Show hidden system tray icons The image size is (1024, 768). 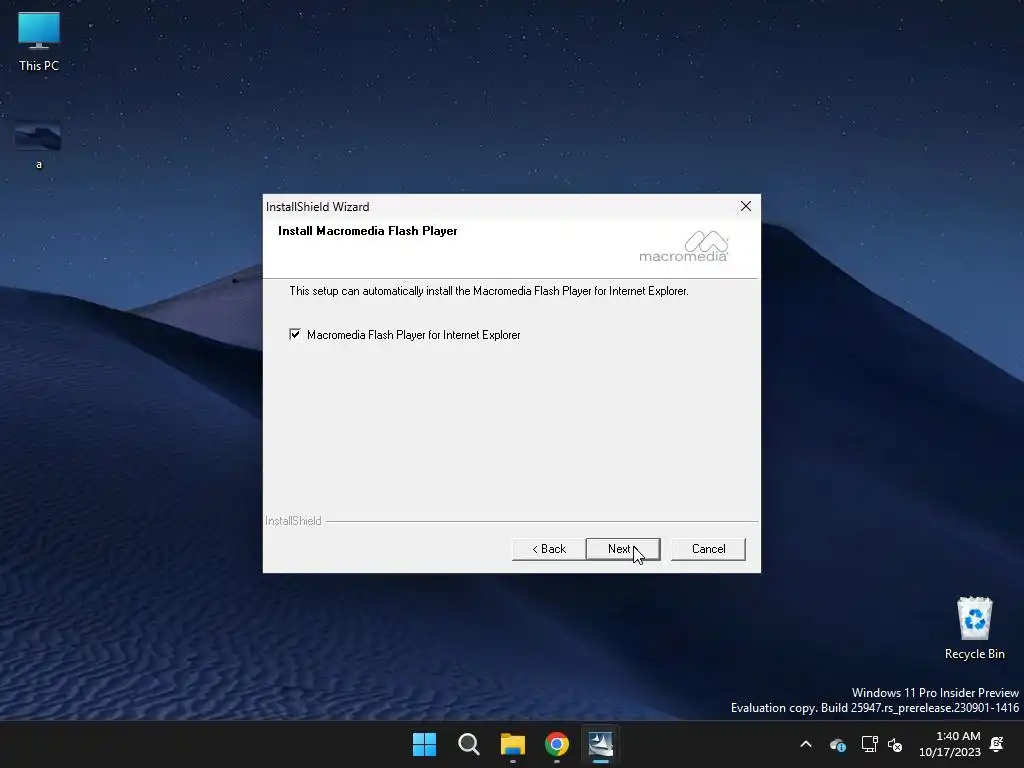[x=806, y=744]
